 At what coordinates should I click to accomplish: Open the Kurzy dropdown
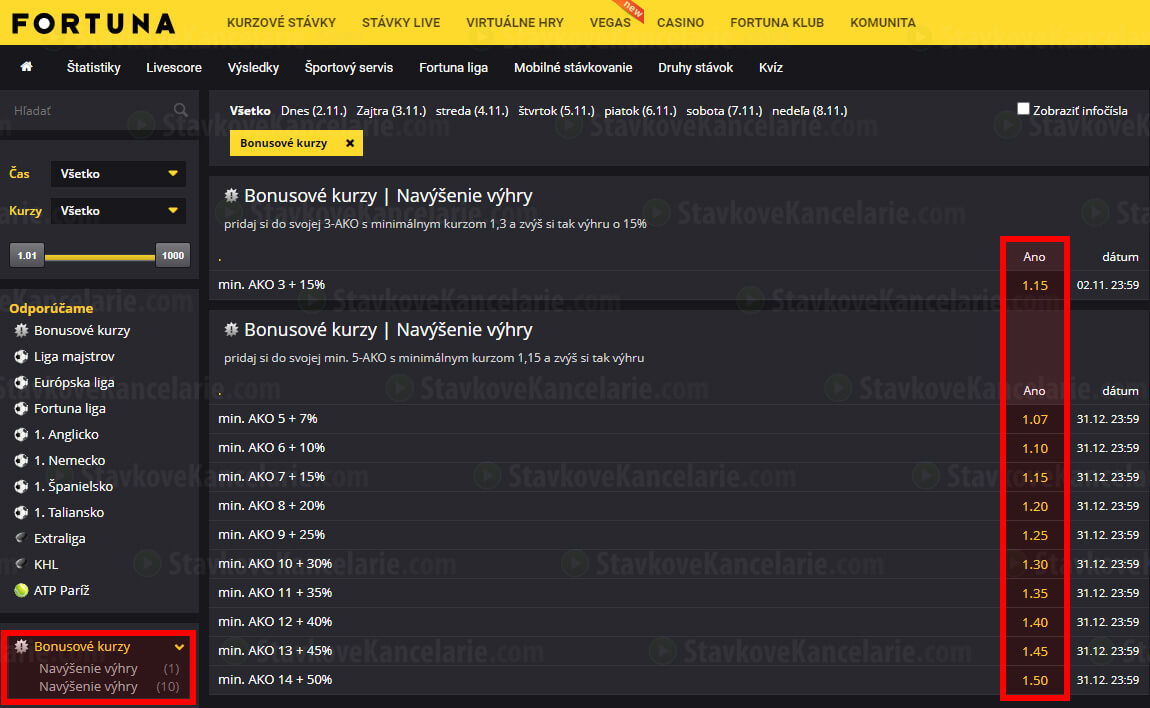(x=118, y=211)
